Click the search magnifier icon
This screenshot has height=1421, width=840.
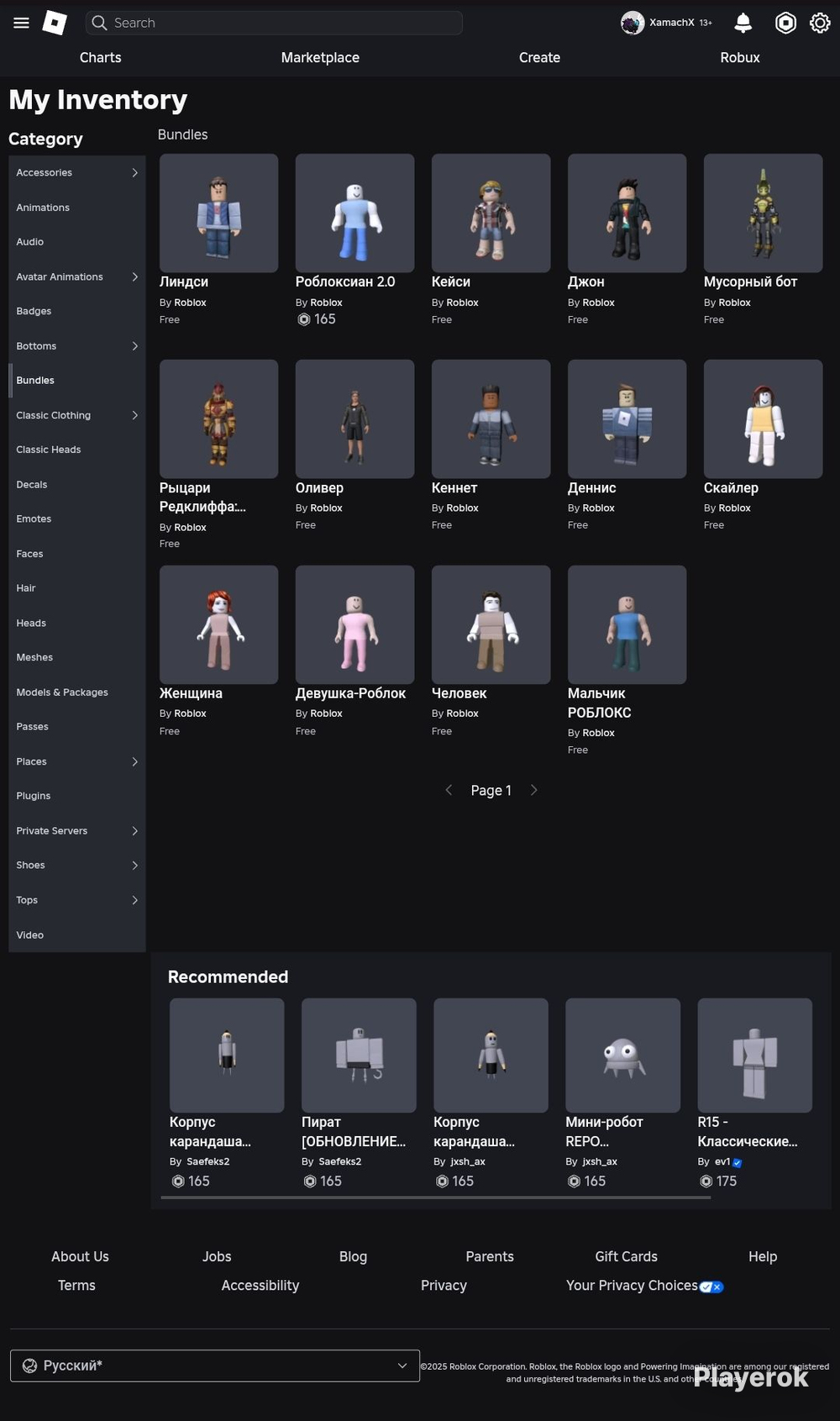click(x=99, y=23)
